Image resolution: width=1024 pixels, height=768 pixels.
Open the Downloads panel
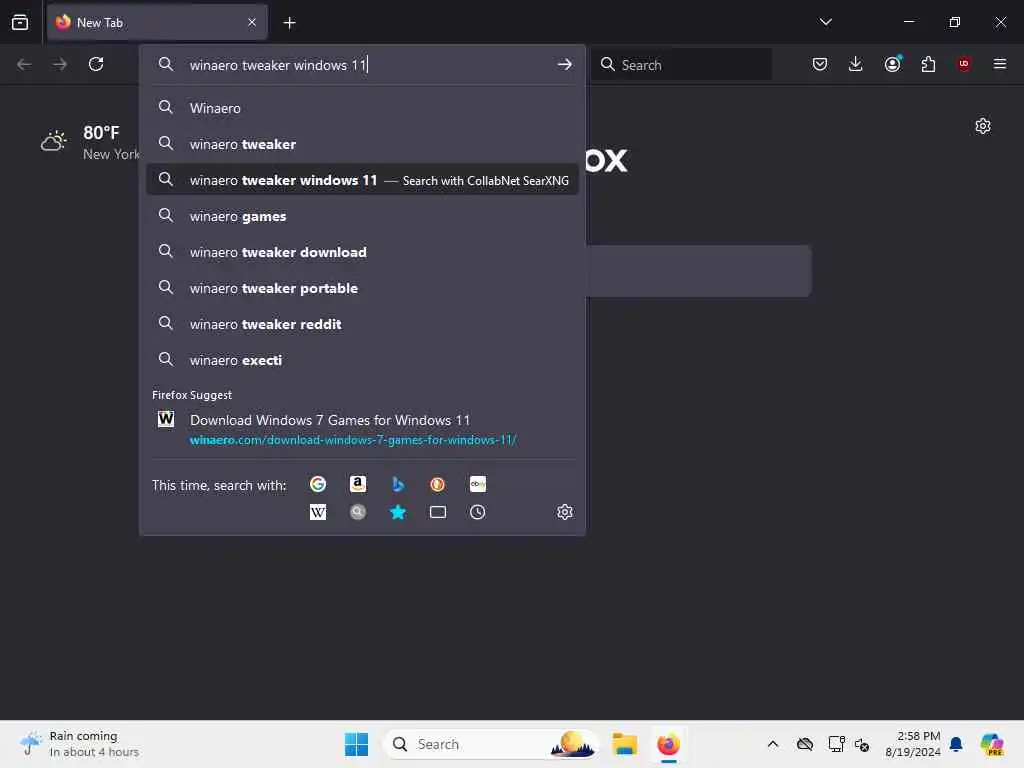pos(856,64)
